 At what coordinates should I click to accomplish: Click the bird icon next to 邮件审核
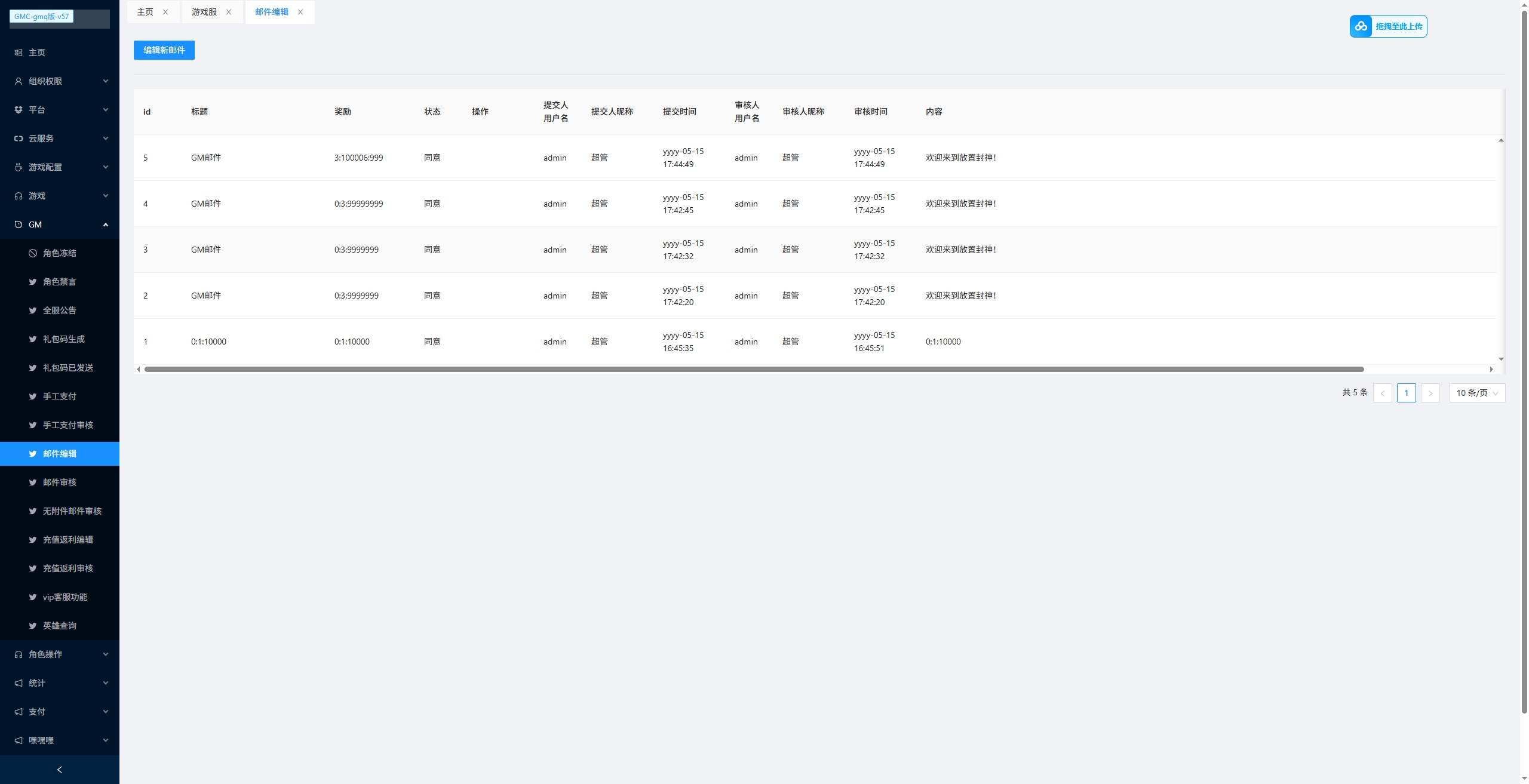[x=33, y=482]
